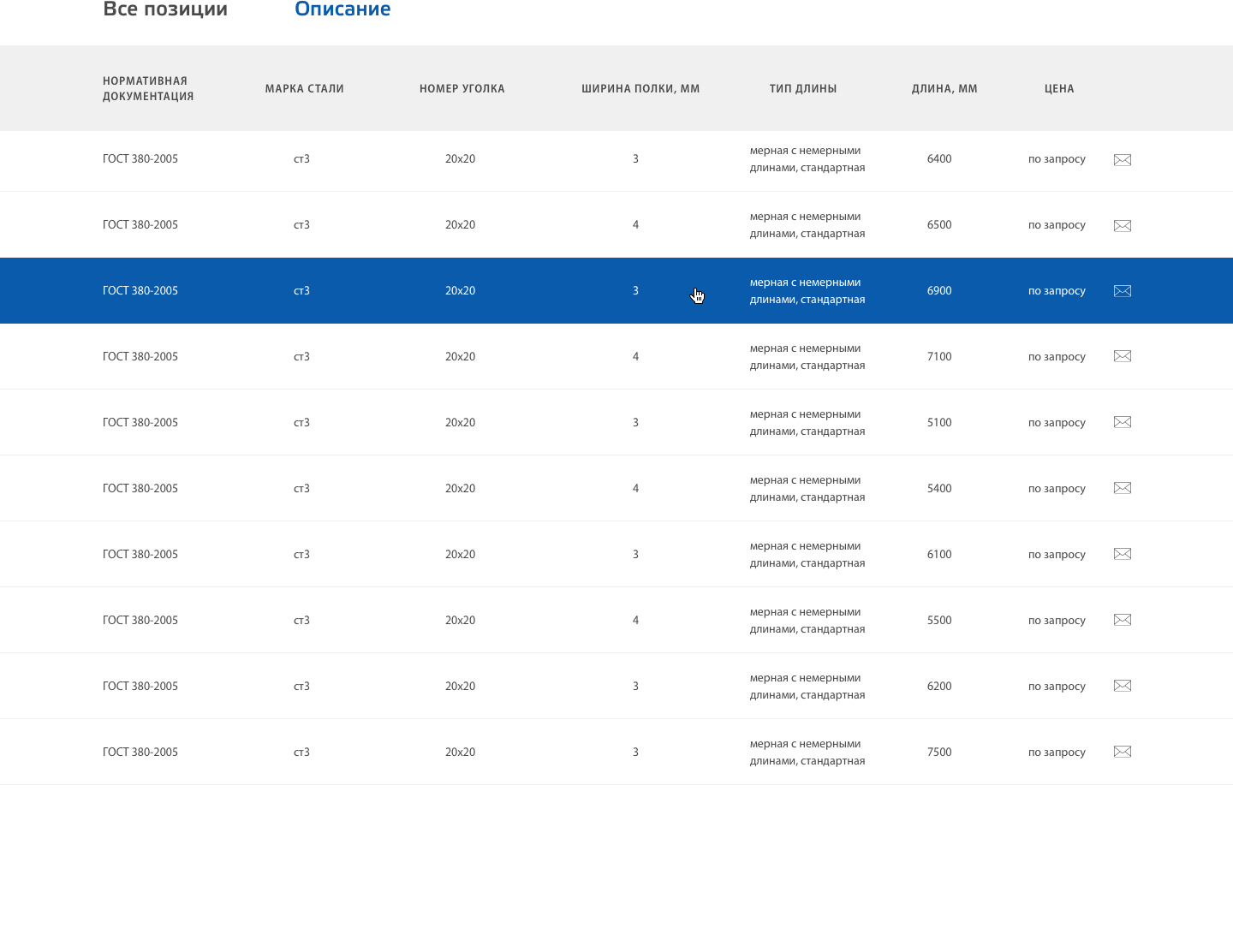Click ГОСТ 380-2005 in the 7500 row
This screenshot has width=1233, height=952.
tap(140, 753)
